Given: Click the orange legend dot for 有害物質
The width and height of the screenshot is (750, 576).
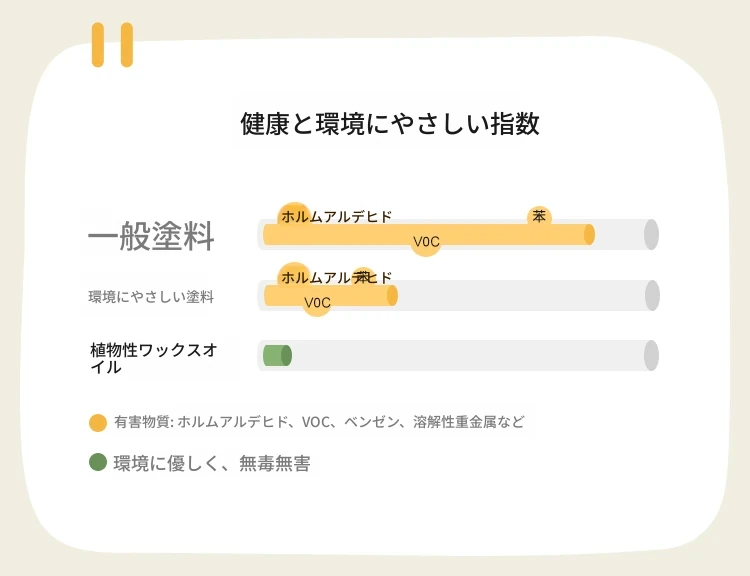Looking at the screenshot, I should (x=98, y=423).
